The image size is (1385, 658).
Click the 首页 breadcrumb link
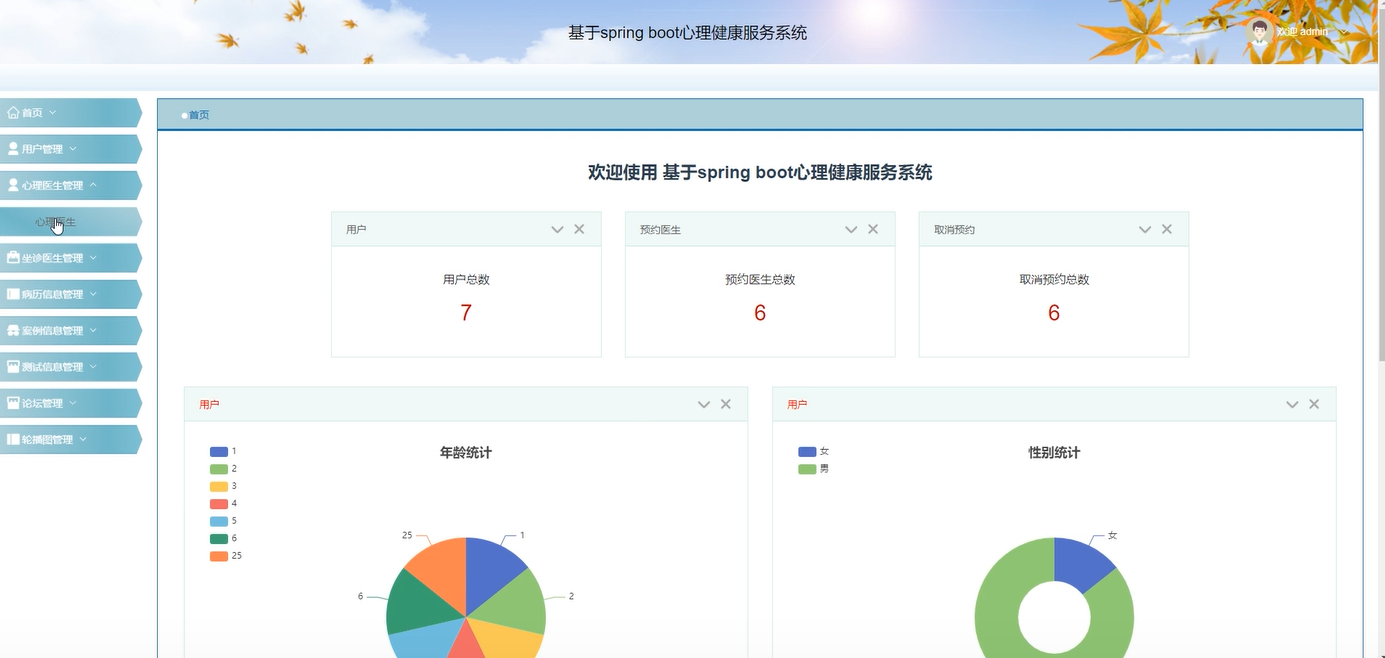pyautogui.click(x=199, y=115)
